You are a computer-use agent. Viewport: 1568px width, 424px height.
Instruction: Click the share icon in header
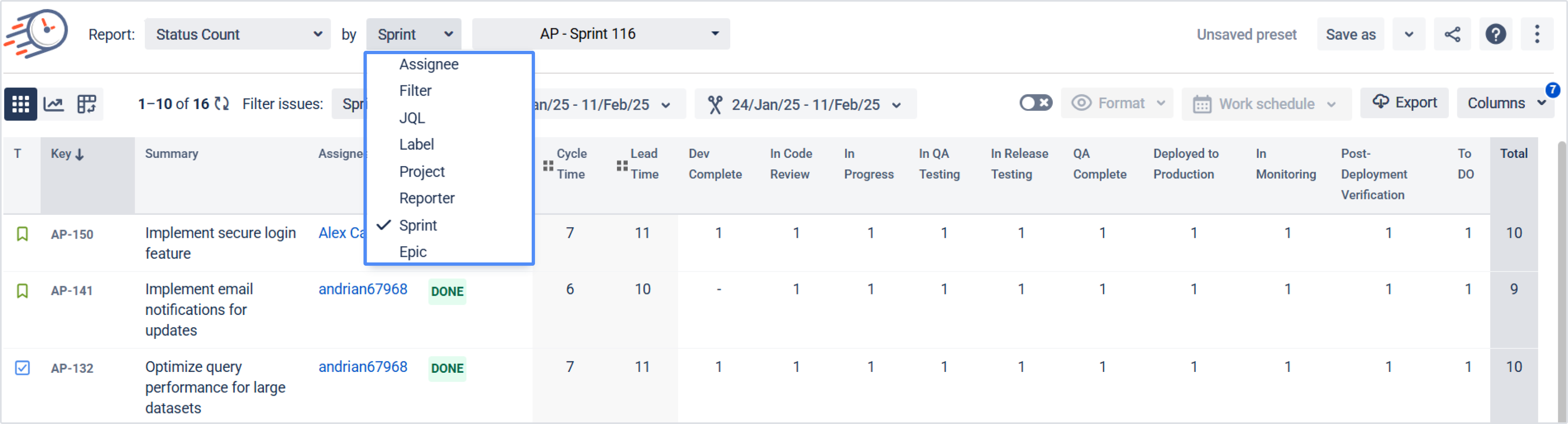click(1452, 34)
